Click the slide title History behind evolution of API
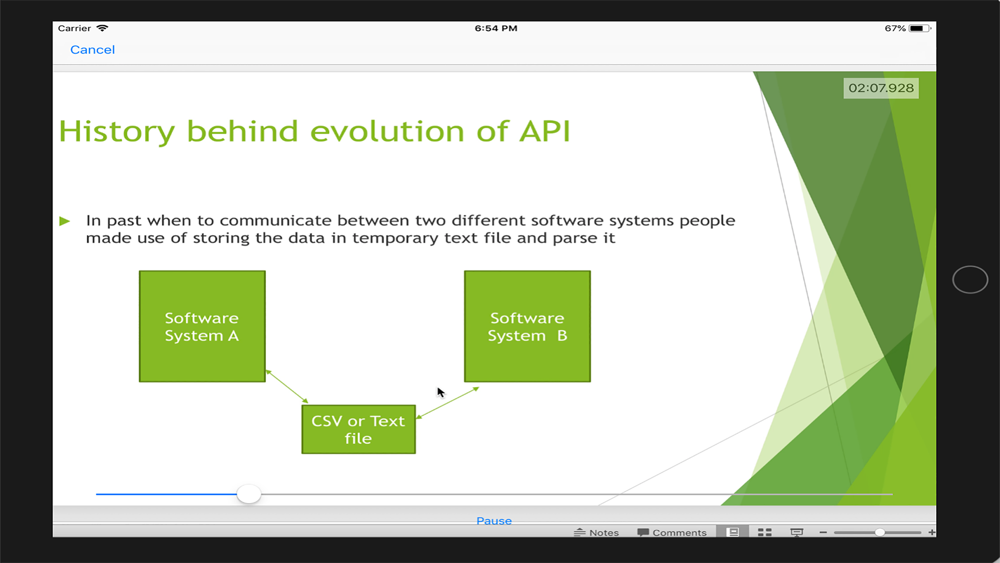 coord(314,131)
